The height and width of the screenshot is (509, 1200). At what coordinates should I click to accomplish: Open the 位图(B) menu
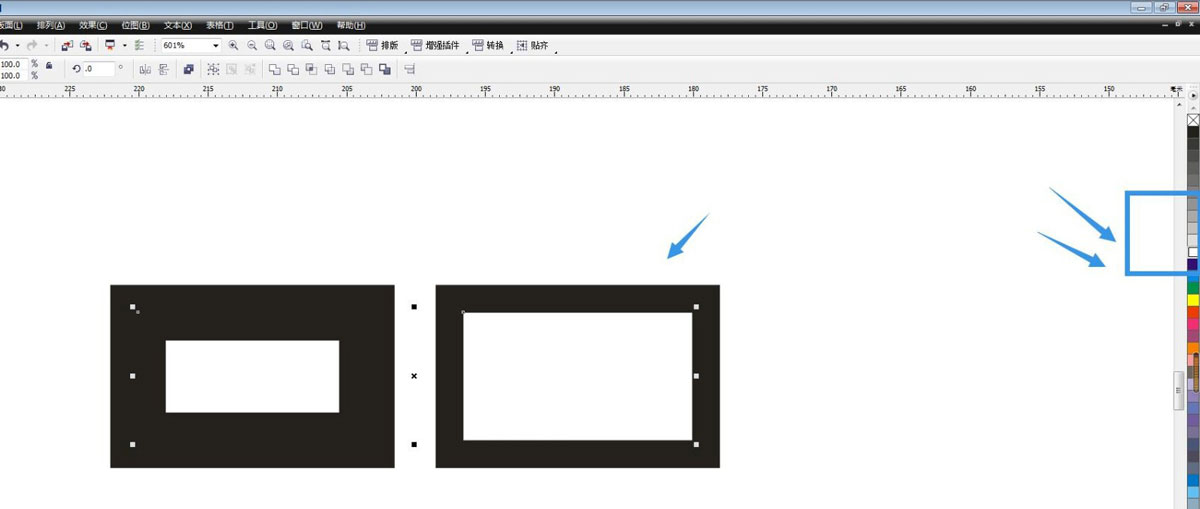pyautogui.click(x=135, y=25)
